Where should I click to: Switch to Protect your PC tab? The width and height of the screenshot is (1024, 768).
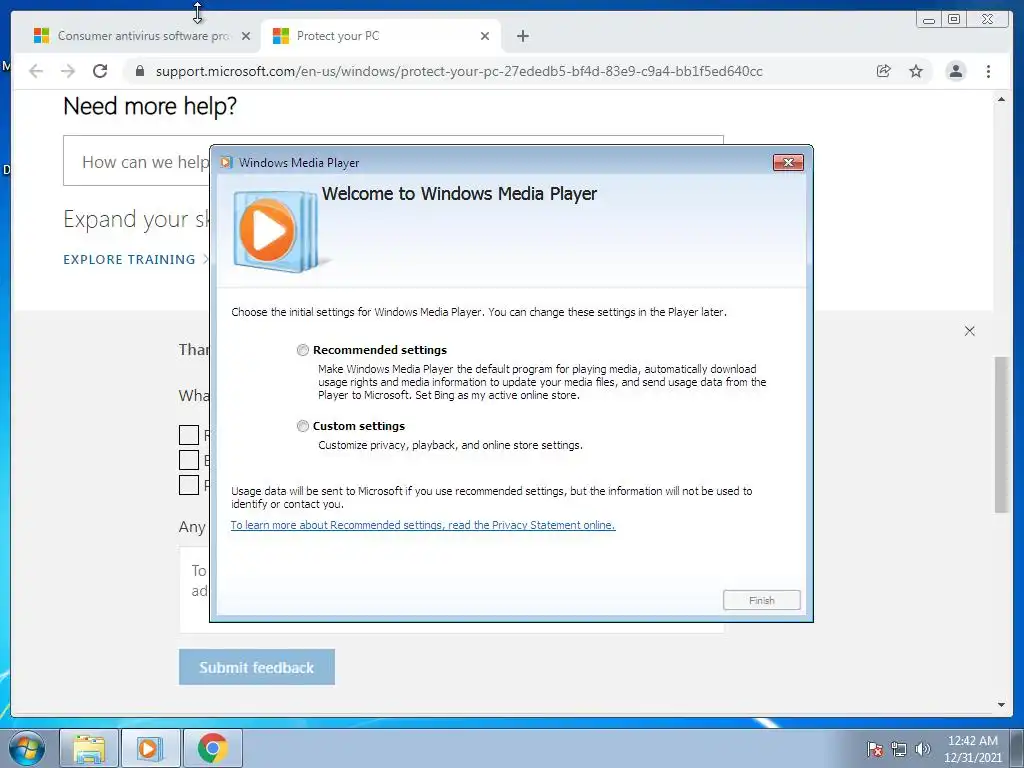pos(380,36)
